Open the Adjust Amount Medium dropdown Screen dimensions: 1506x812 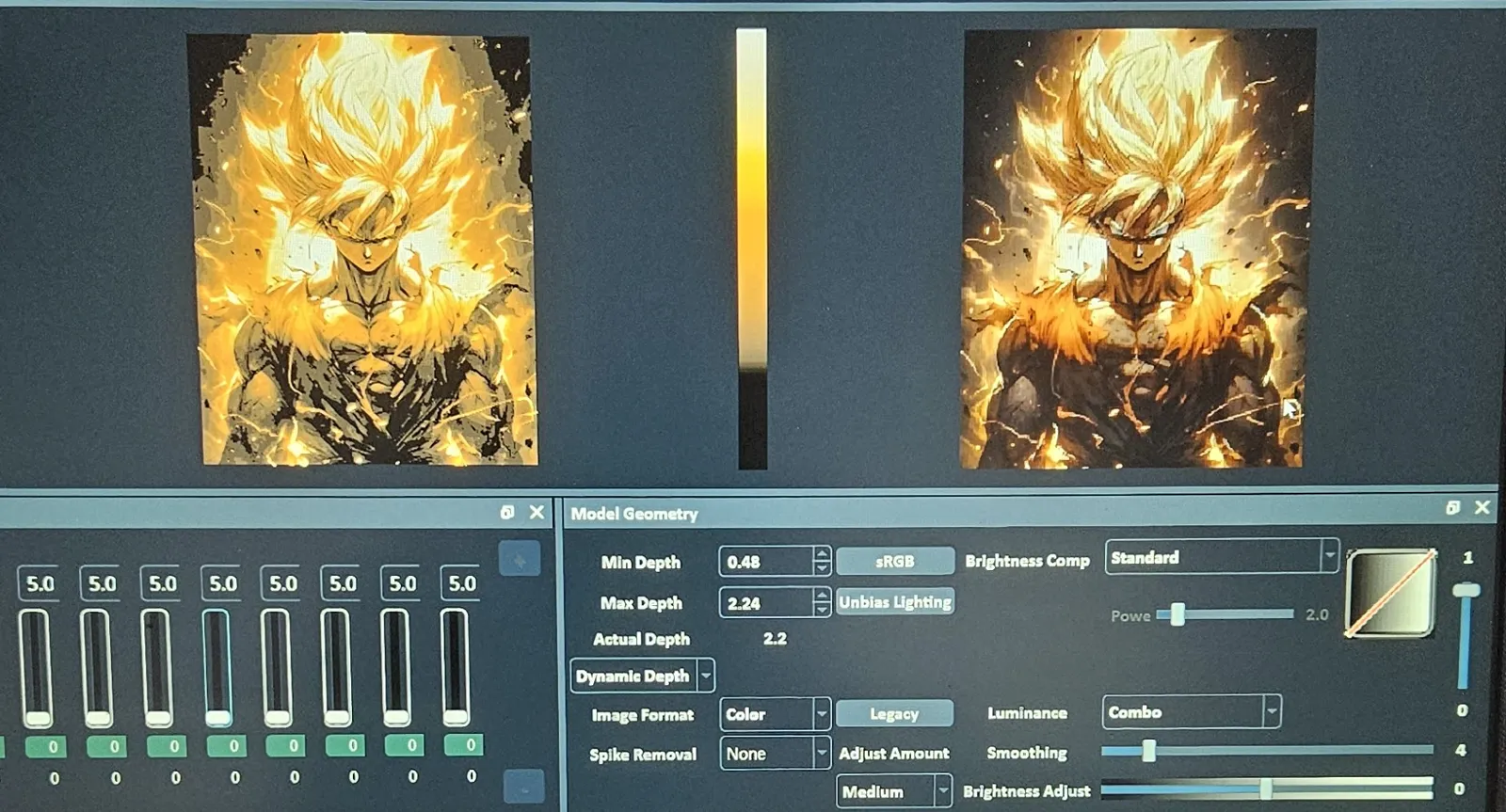(x=893, y=791)
